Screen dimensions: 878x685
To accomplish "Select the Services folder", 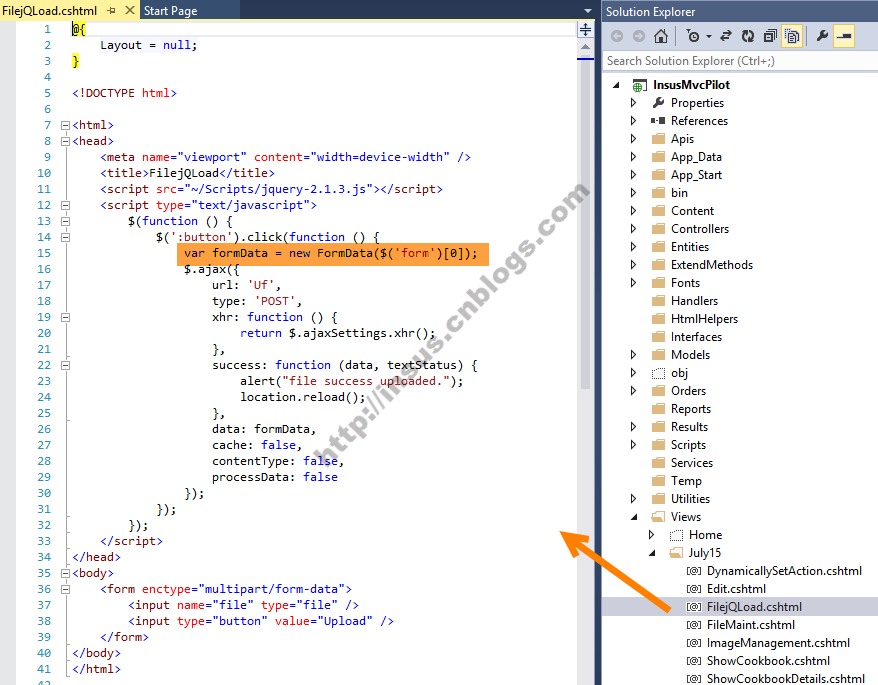I will pyautogui.click(x=692, y=463).
